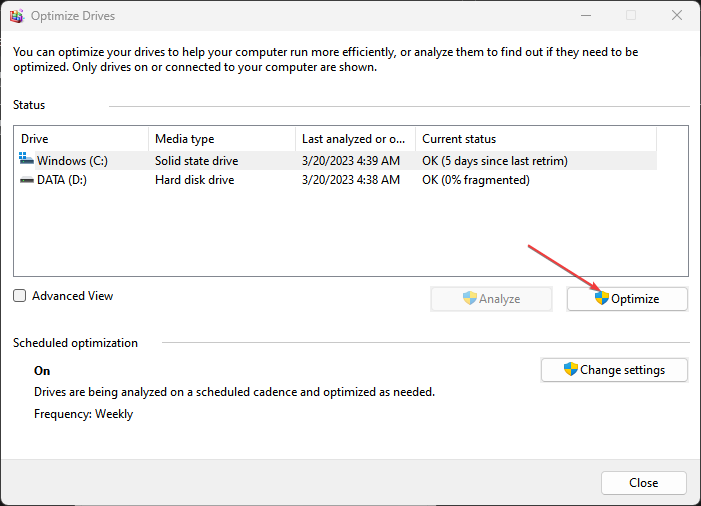
Task: Click the DATA (D:) hard disk icon
Action: pos(27,180)
